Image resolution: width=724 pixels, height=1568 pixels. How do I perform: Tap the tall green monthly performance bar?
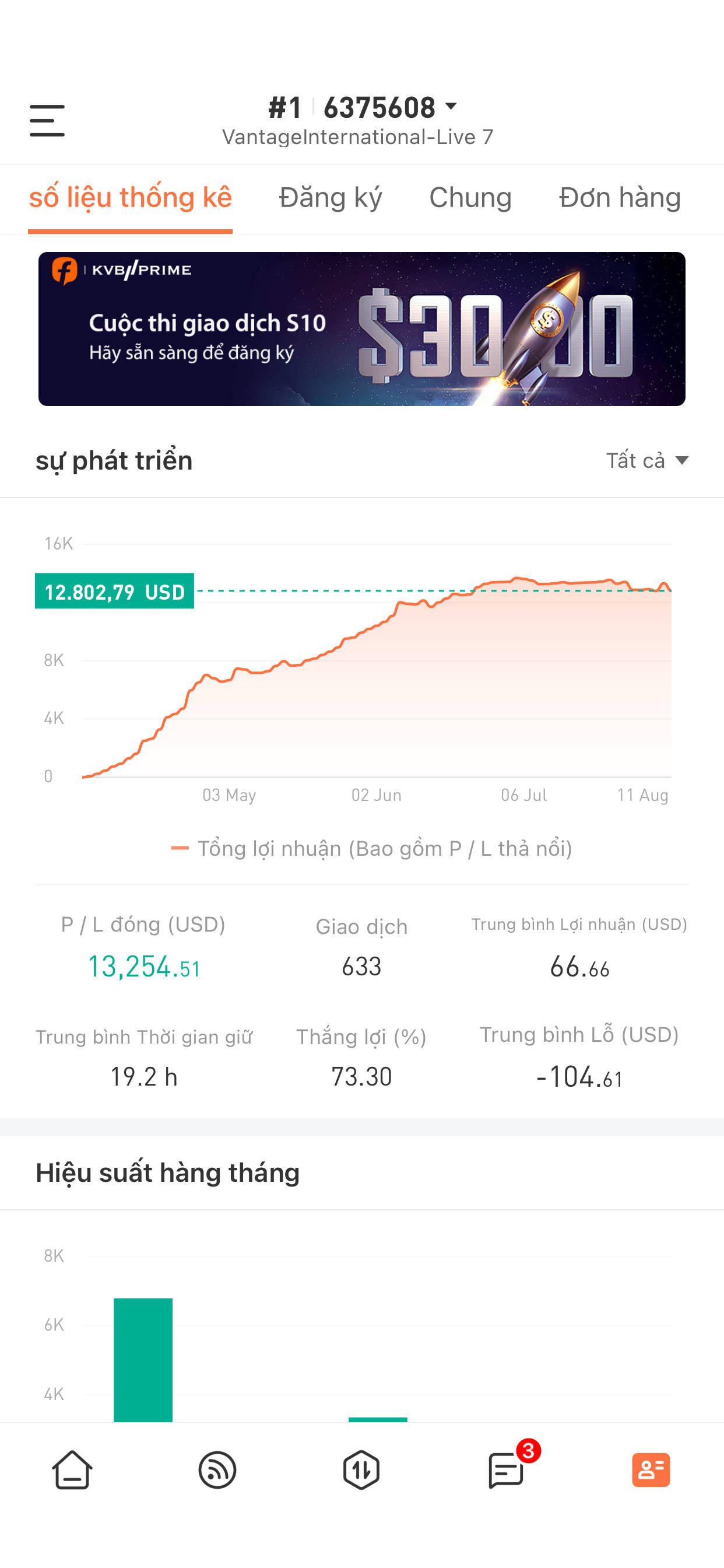pyautogui.click(x=143, y=1360)
